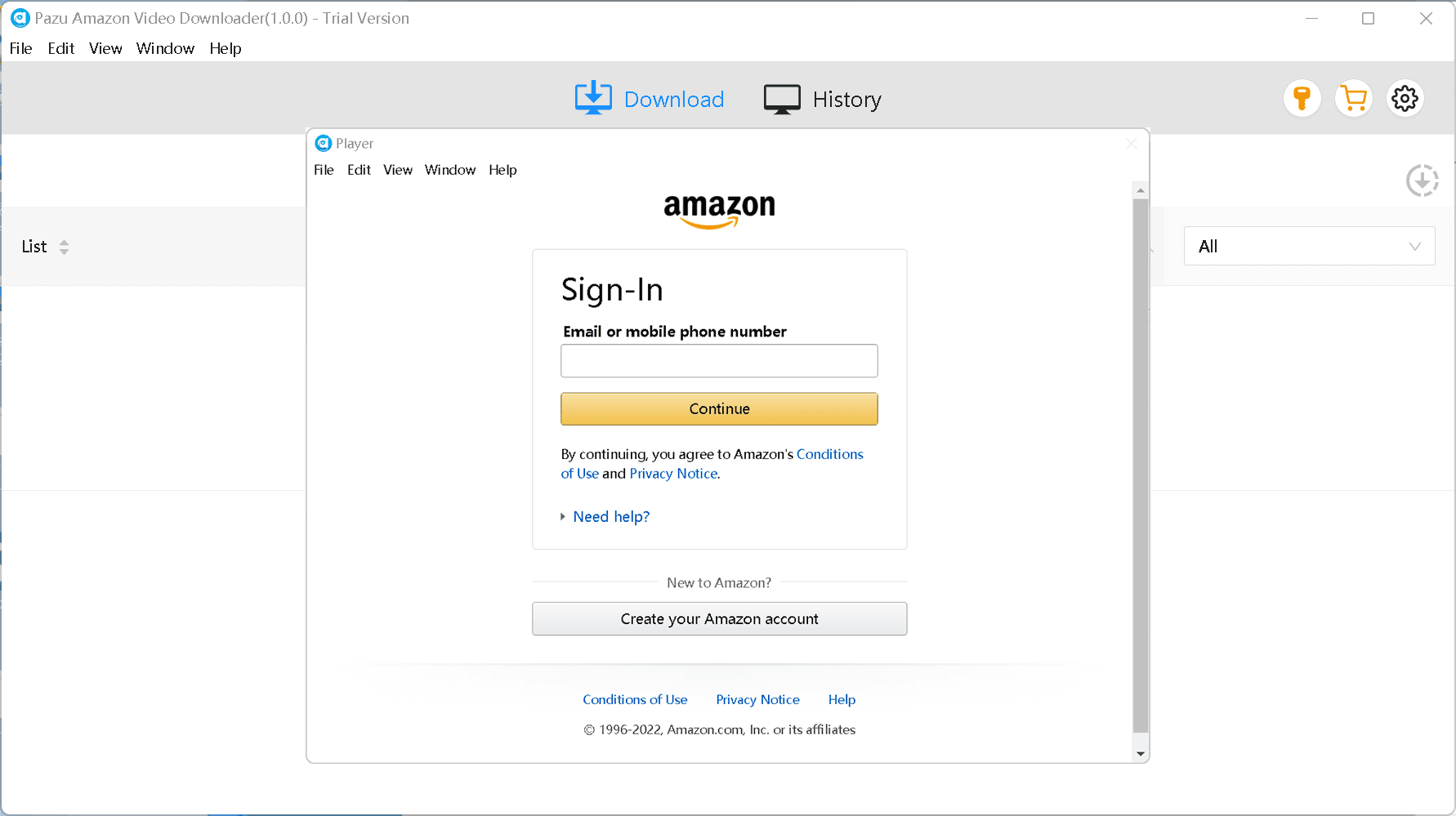Image resolution: width=1456 pixels, height=816 pixels.
Task: Open the Window menu of Pazu
Action: point(165,48)
